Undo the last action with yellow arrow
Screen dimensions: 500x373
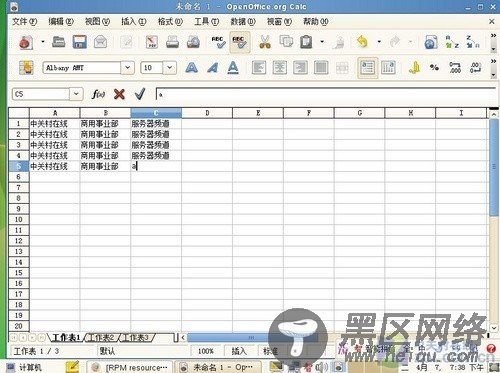[363, 42]
